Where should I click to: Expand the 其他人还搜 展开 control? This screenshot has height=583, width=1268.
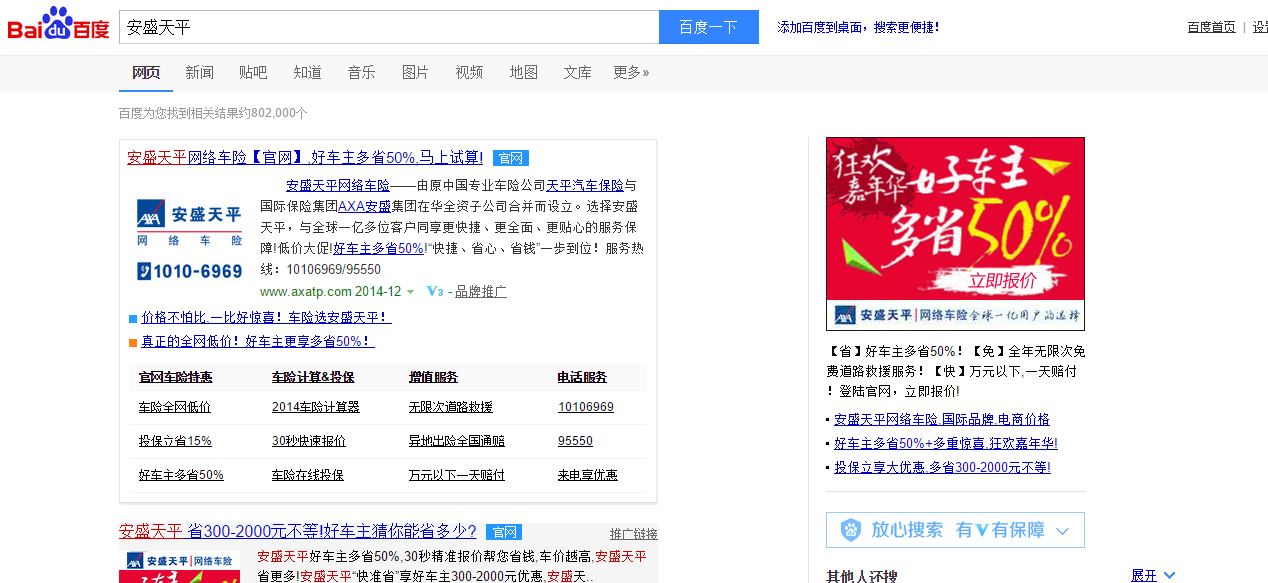(x=1153, y=575)
